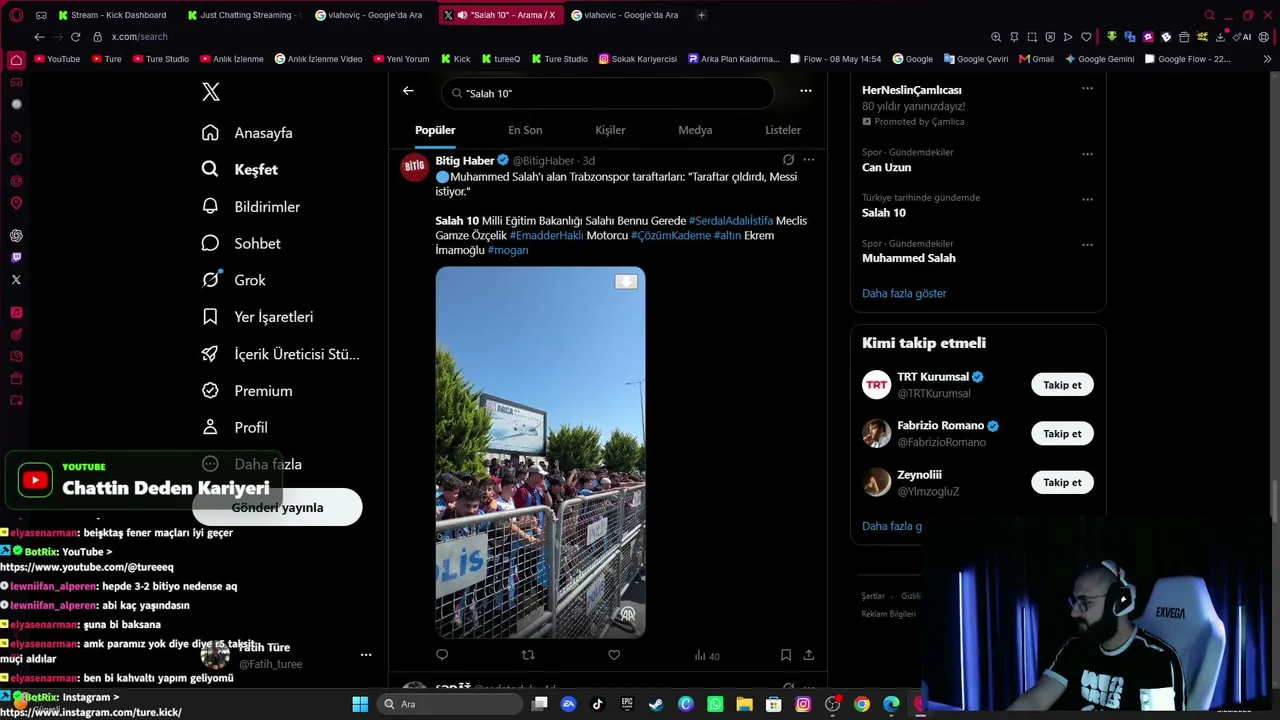1280x720 pixels.
Task: Open Steam from the taskbar
Action: pyautogui.click(x=656, y=704)
